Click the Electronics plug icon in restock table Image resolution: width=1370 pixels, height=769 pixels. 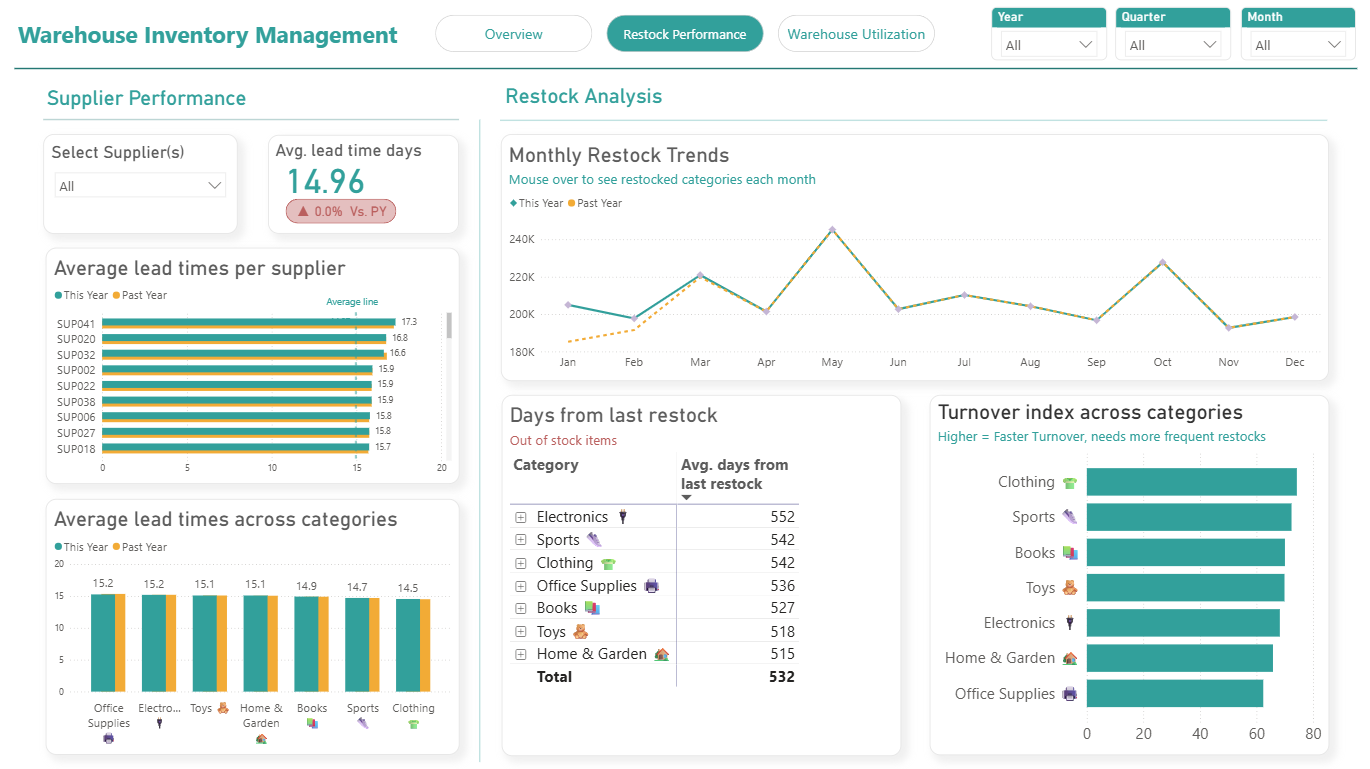click(623, 517)
